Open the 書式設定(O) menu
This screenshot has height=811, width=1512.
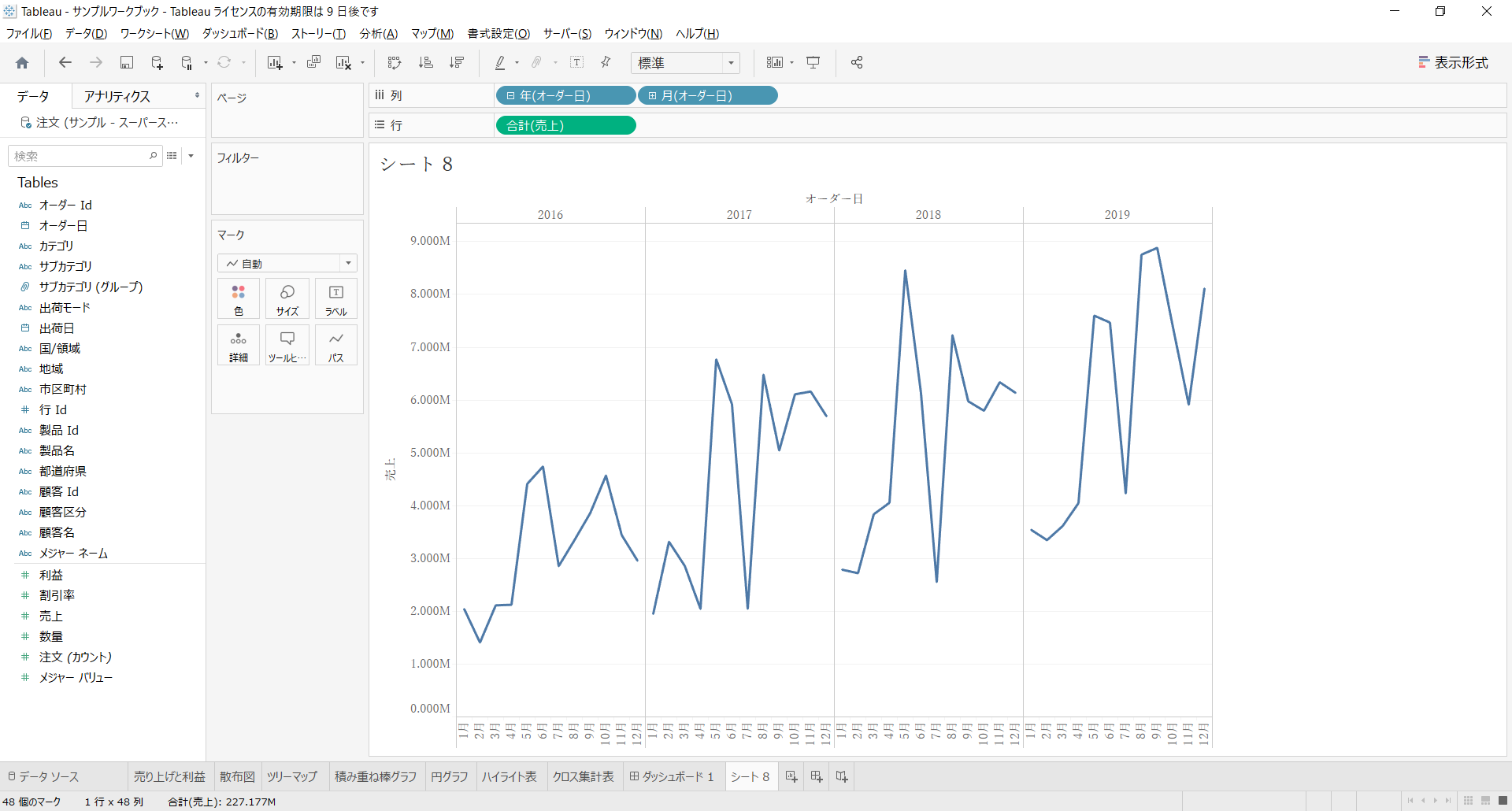point(498,34)
